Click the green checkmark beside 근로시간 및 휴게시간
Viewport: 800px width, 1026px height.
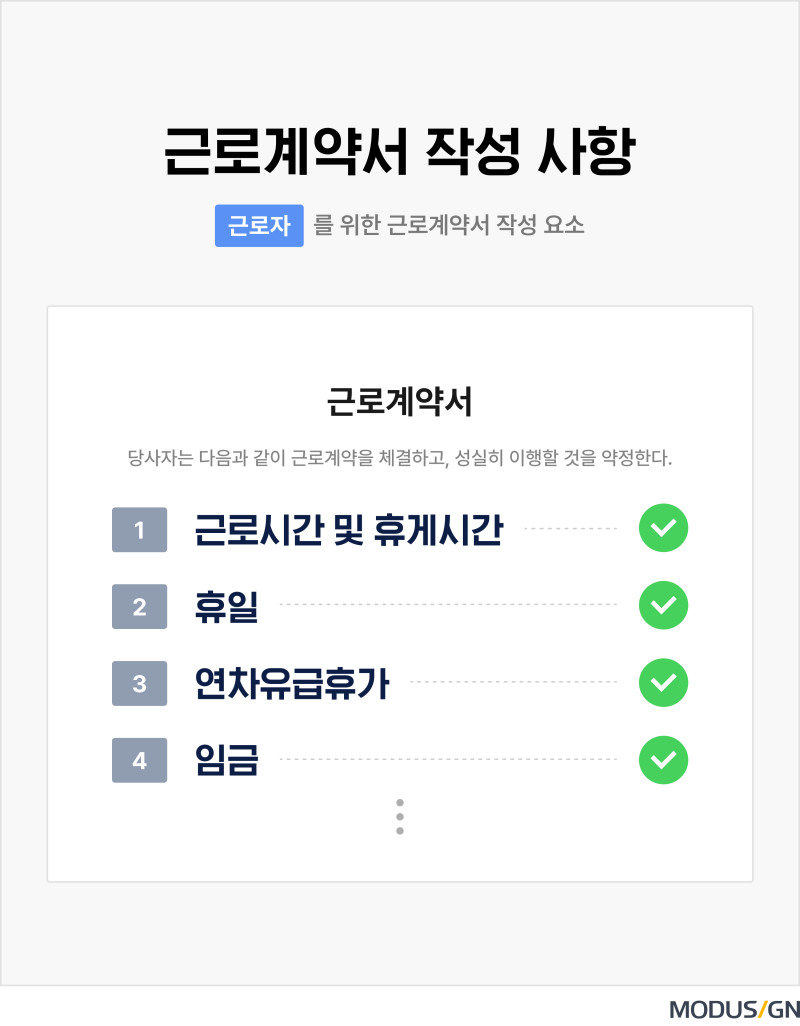pos(663,529)
